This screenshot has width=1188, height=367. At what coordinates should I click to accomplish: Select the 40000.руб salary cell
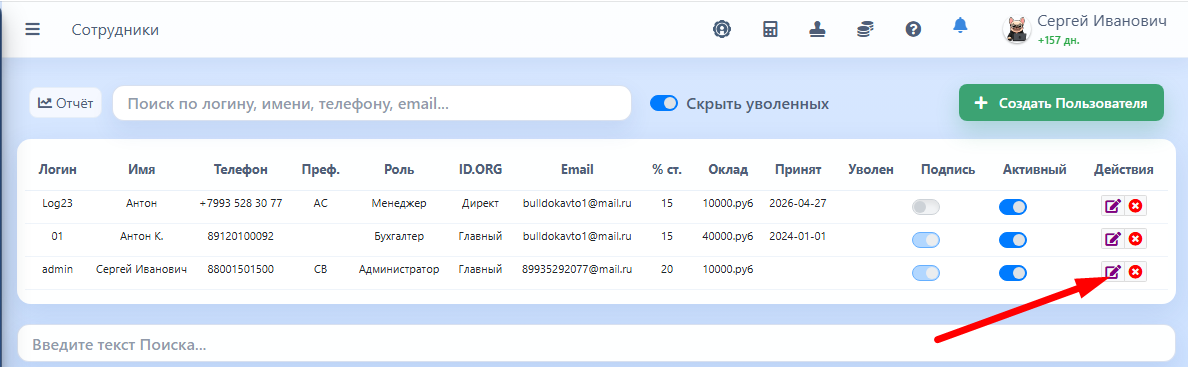728,237
